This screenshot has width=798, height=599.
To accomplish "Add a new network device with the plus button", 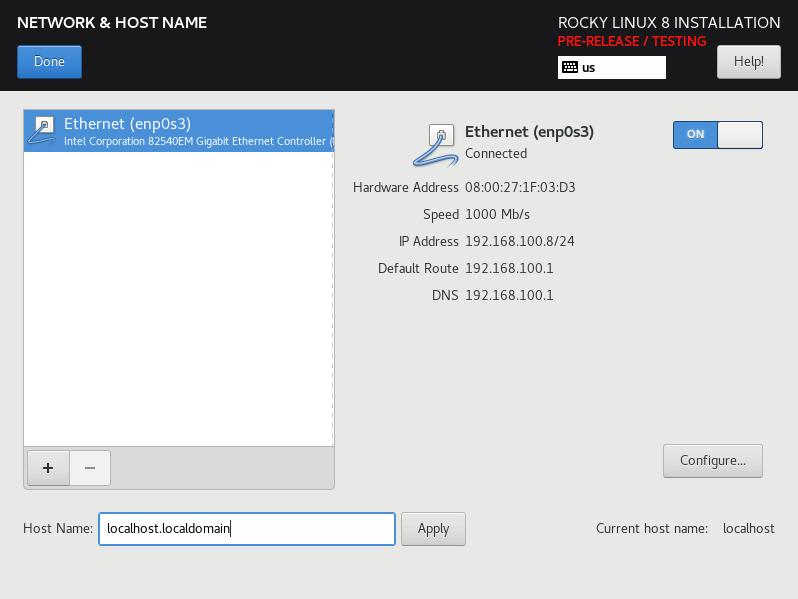I will (x=48, y=468).
